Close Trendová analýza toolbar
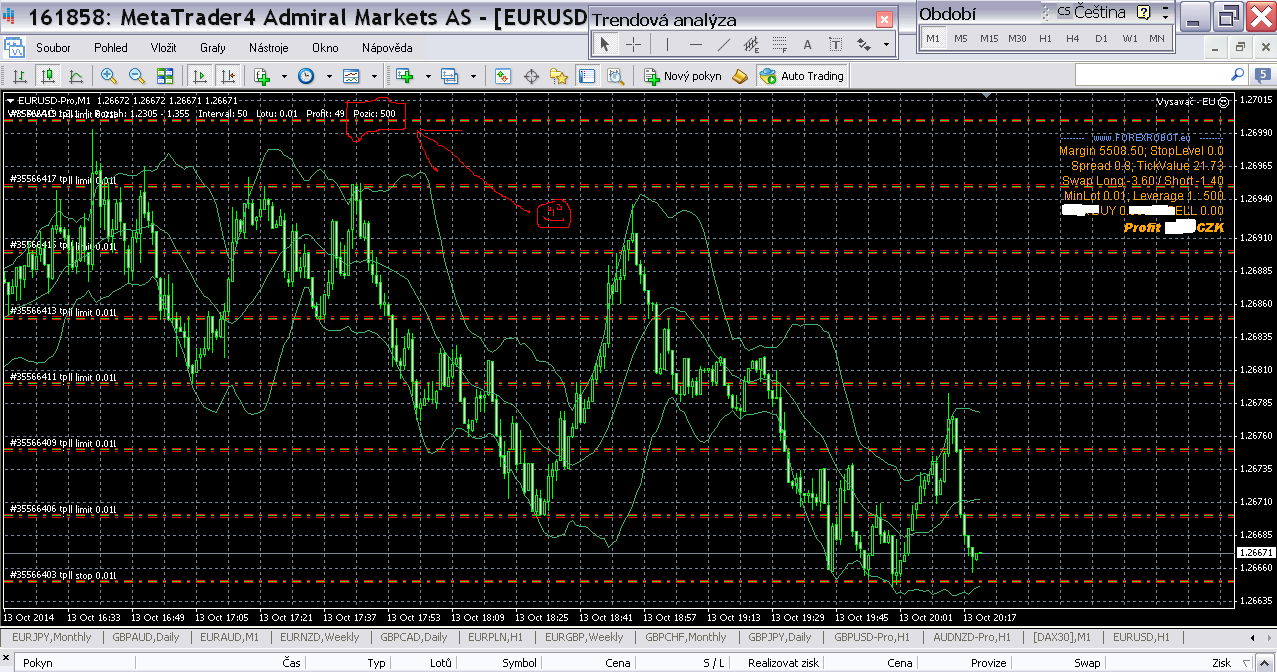 [x=884, y=19]
